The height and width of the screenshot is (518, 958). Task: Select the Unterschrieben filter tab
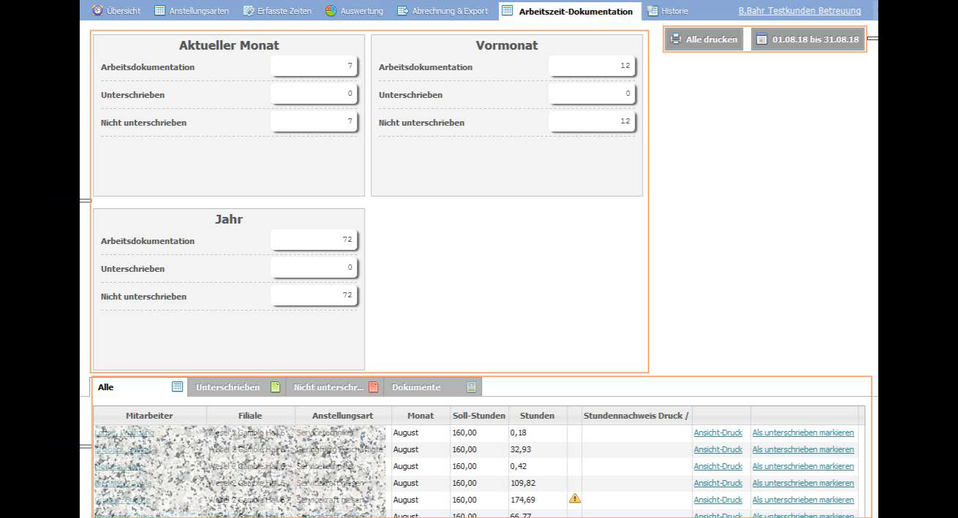(236, 387)
